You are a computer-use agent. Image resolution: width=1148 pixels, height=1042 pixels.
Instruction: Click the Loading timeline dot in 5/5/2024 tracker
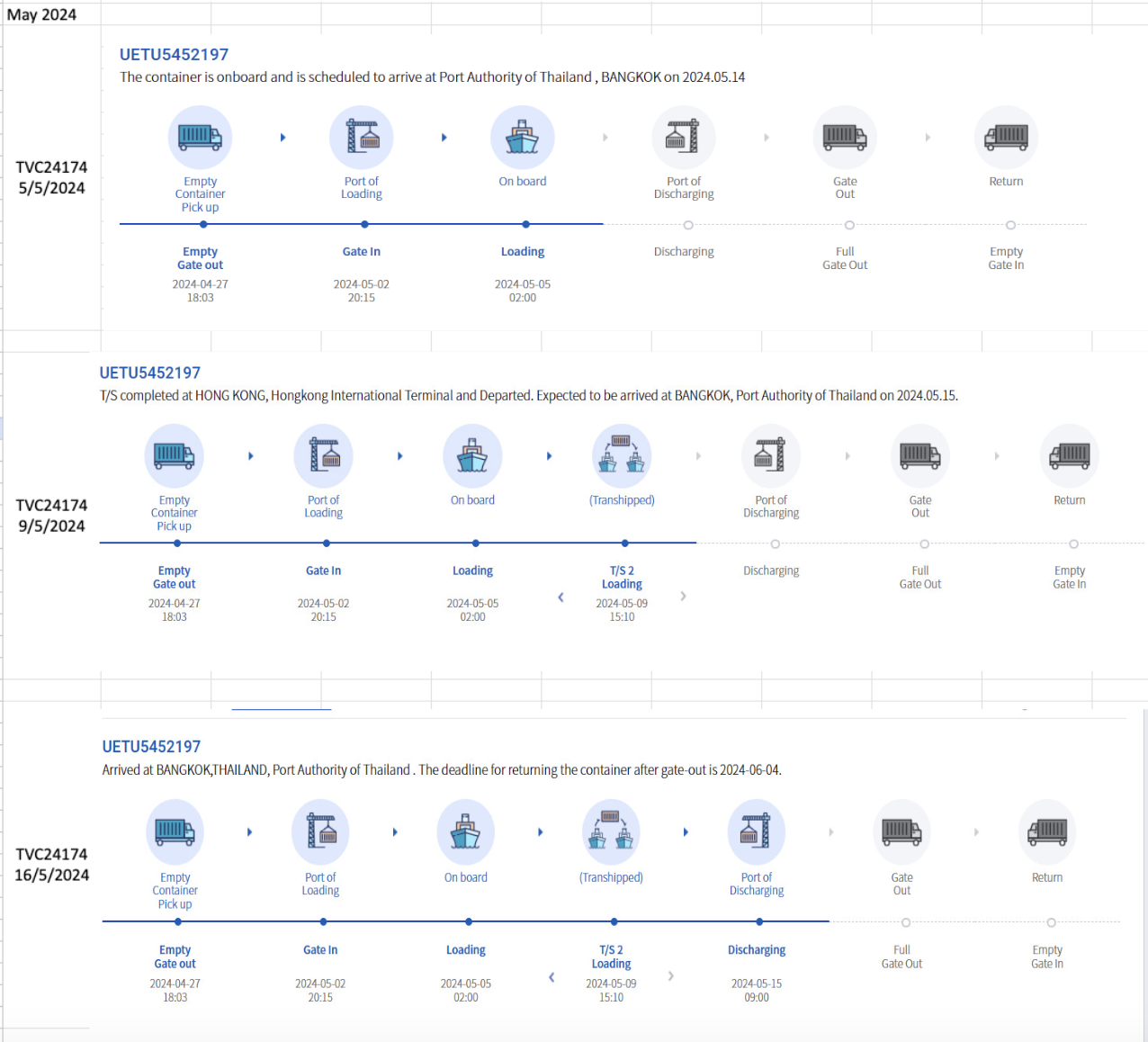tap(525, 225)
